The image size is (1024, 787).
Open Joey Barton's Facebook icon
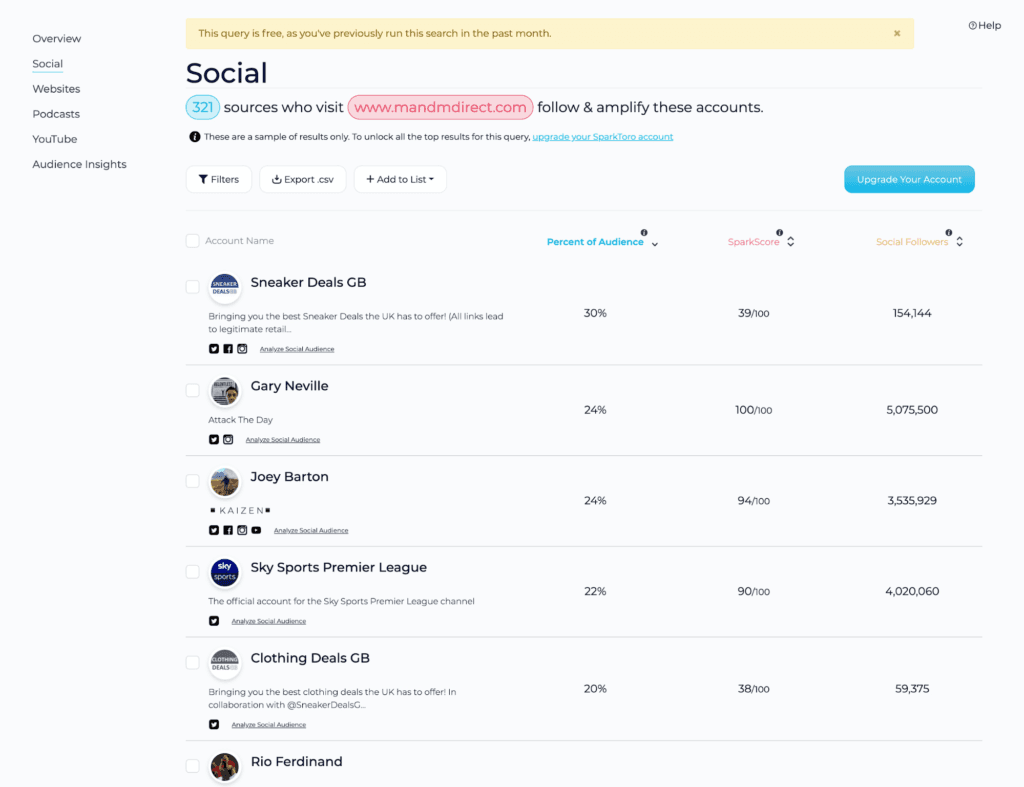point(228,530)
